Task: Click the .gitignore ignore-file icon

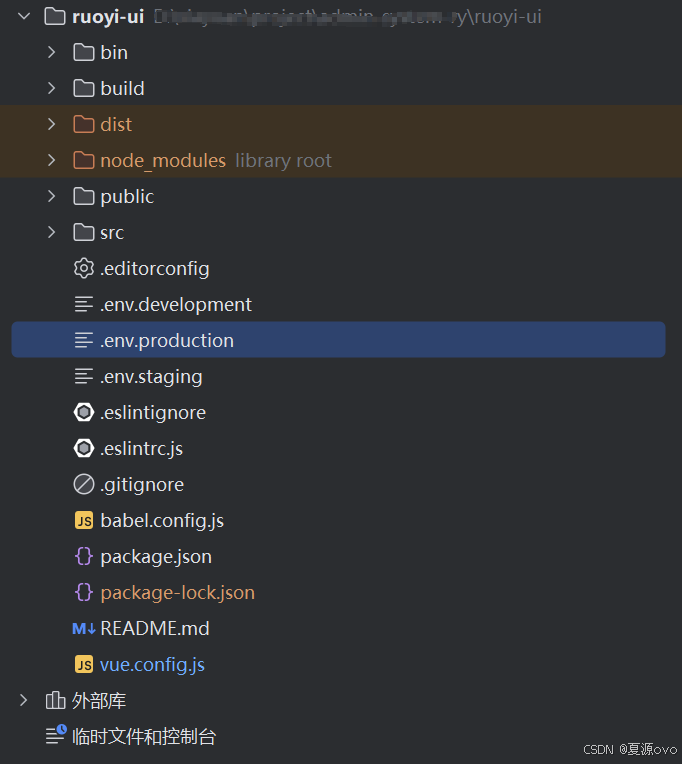Action: (84, 485)
